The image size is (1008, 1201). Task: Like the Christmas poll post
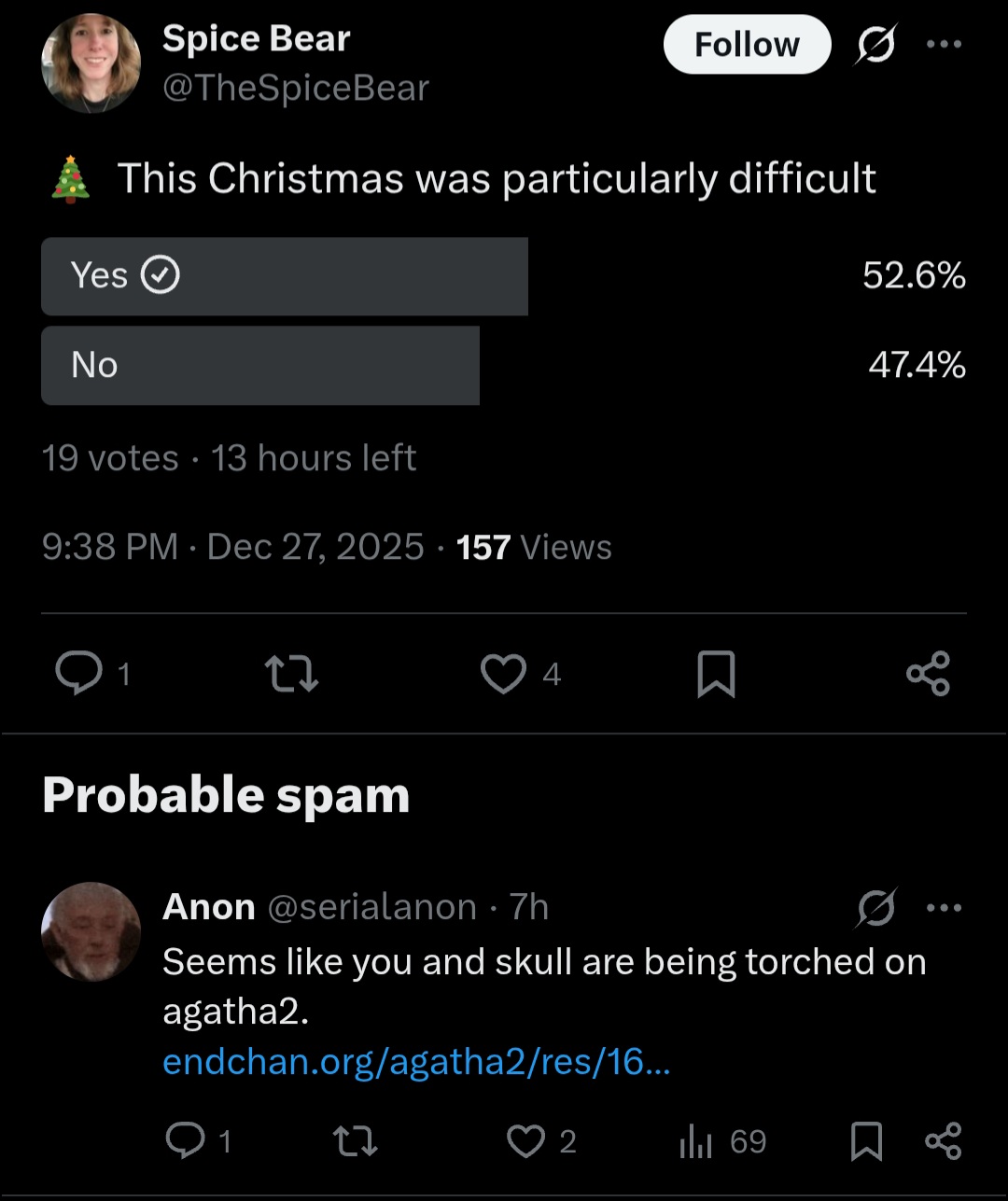(x=503, y=674)
